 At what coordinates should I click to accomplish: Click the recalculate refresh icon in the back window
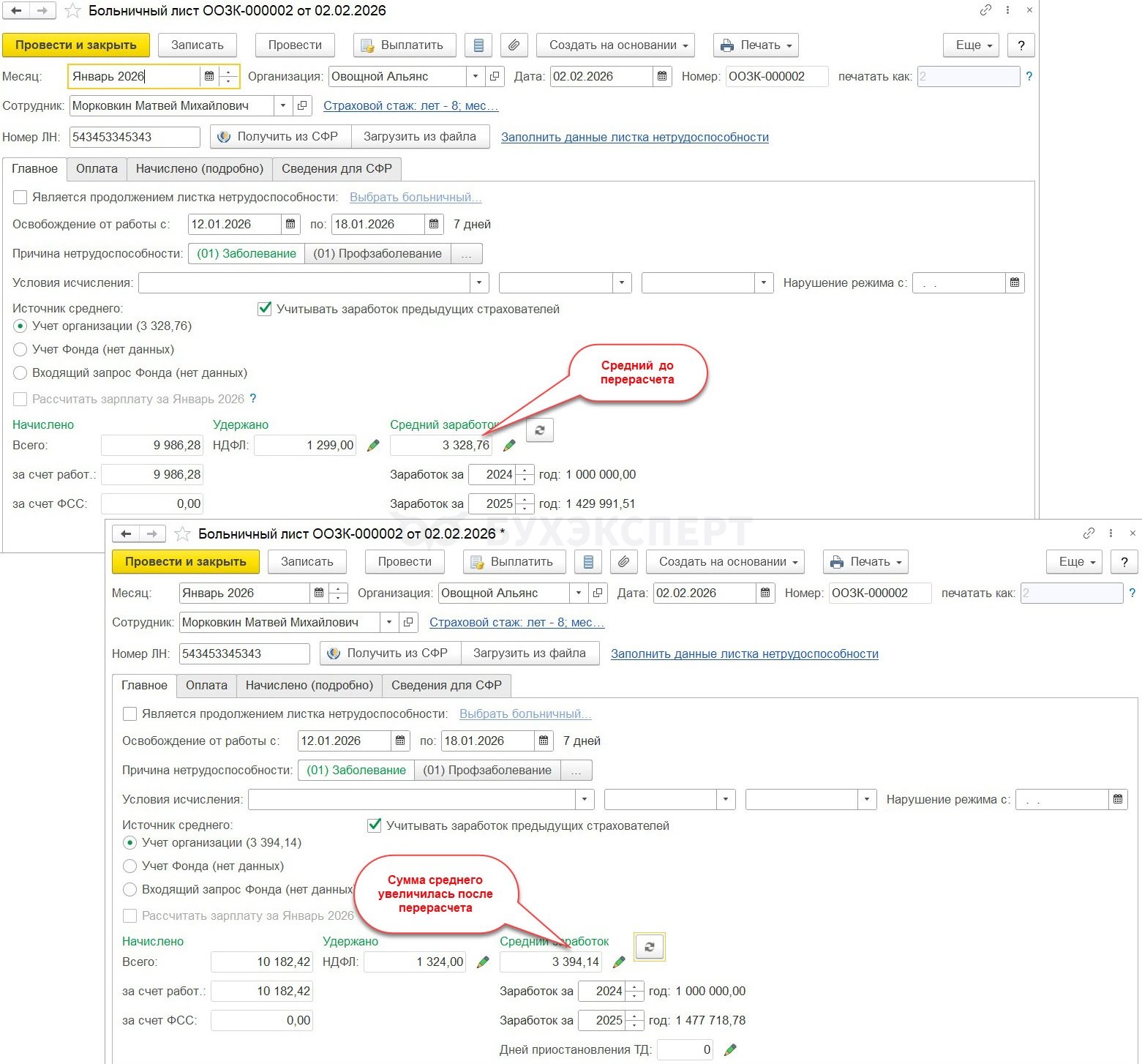pyautogui.click(x=540, y=430)
